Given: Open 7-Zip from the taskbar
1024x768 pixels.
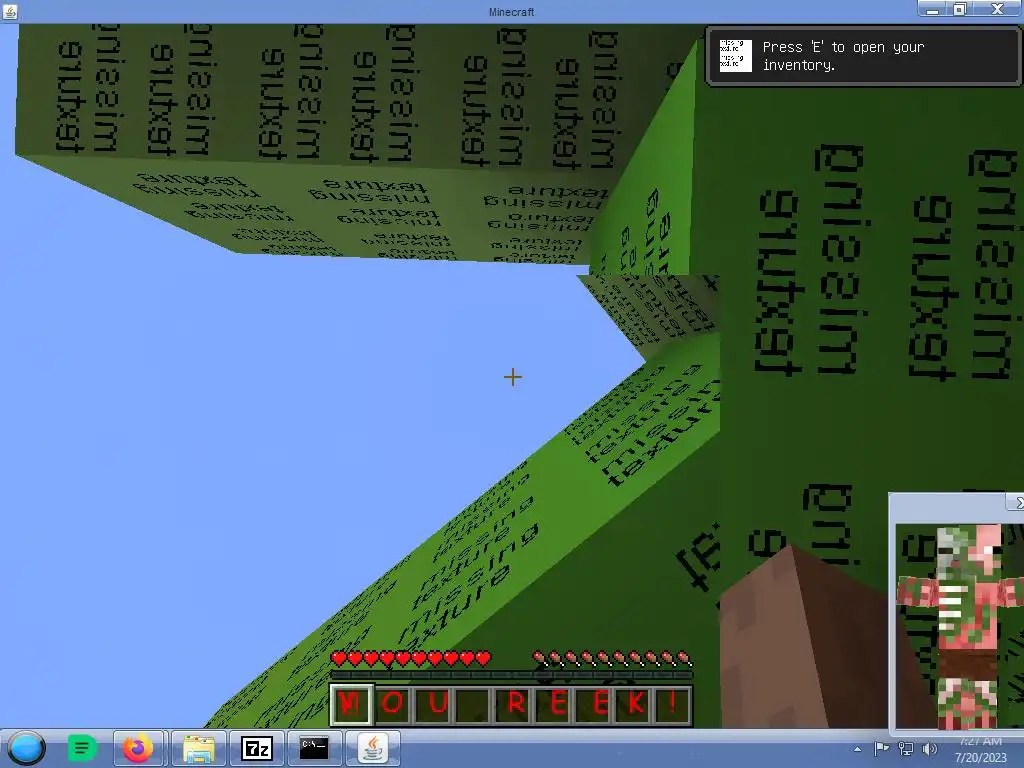Looking at the screenshot, I should [257, 748].
